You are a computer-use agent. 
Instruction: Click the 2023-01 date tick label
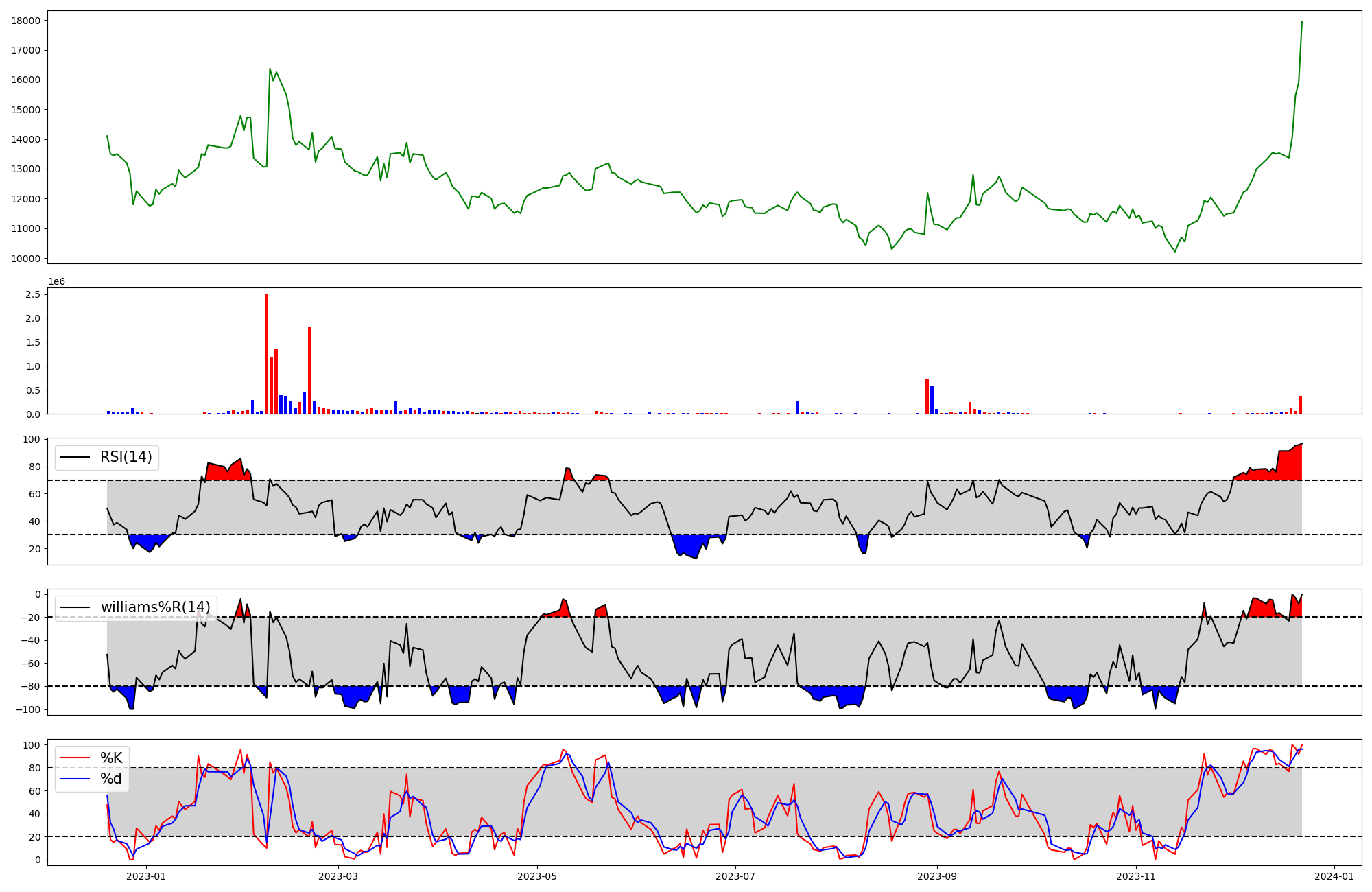point(146,876)
